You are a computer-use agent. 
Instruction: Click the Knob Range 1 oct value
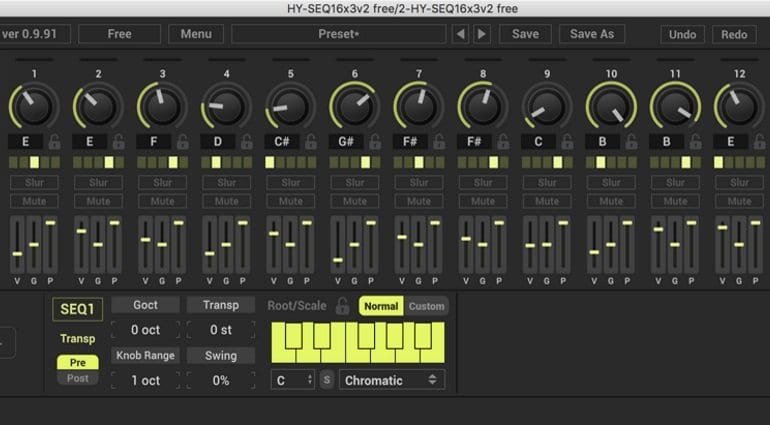pos(145,381)
